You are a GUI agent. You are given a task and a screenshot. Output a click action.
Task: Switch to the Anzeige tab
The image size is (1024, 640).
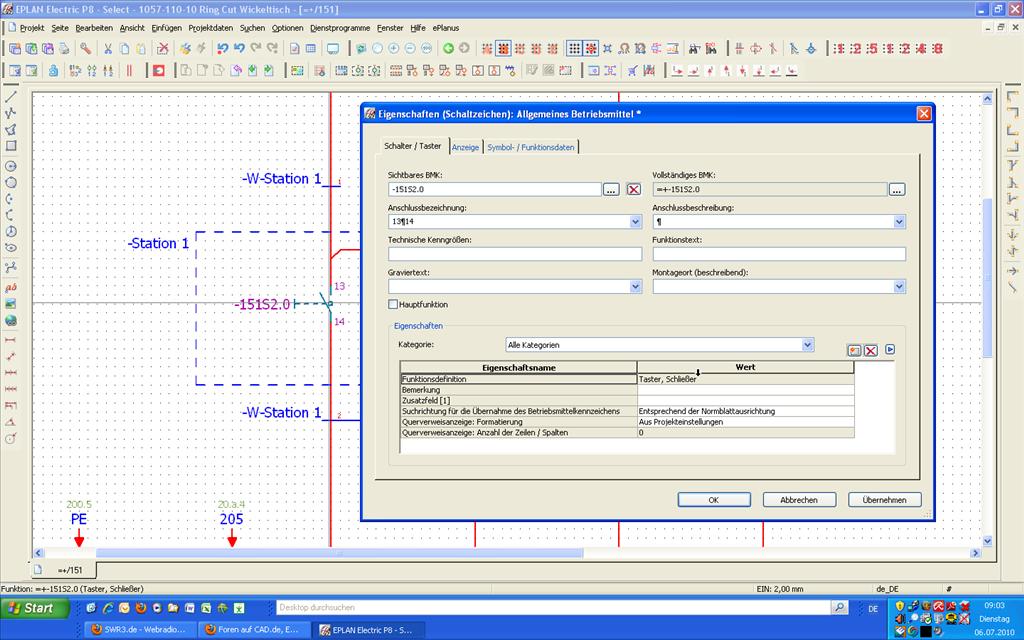(x=465, y=147)
